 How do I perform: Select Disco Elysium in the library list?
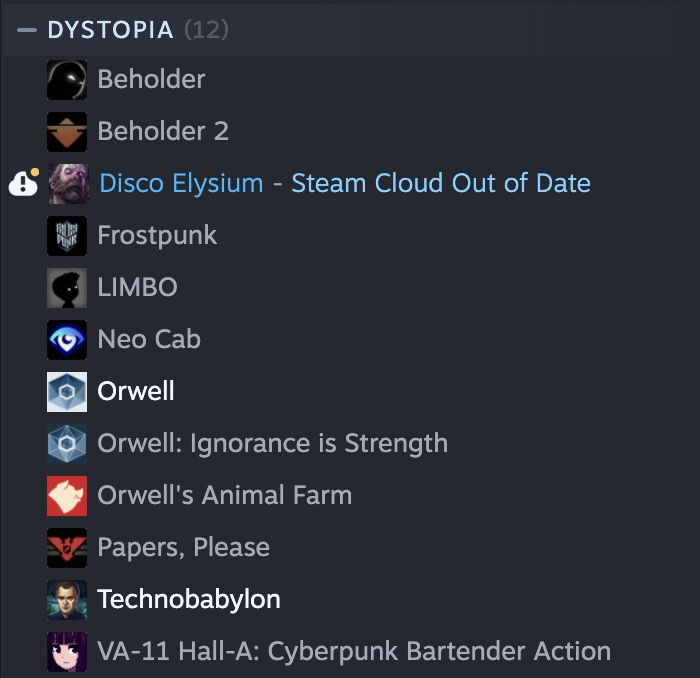pyautogui.click(x=181, y=184)
